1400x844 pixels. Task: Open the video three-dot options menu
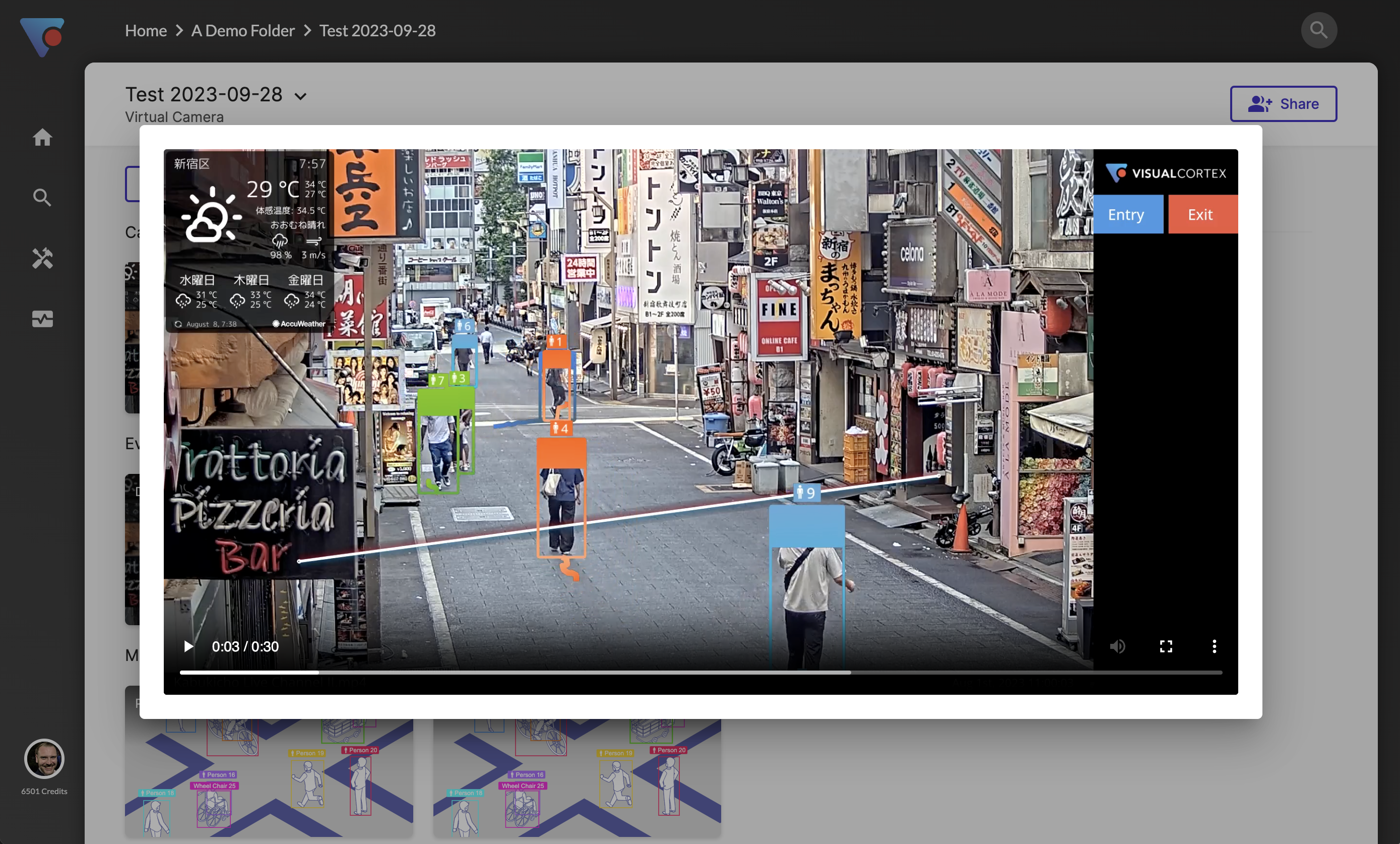1214,646
